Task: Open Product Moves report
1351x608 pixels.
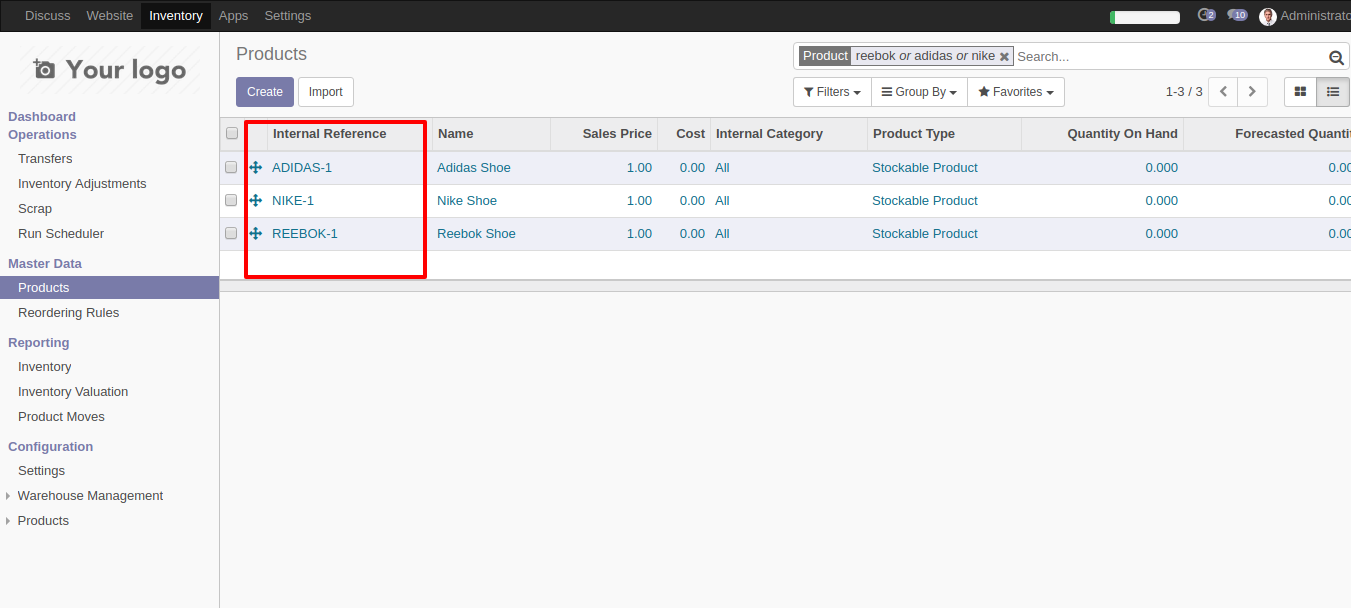Action: tap(61, 417)
